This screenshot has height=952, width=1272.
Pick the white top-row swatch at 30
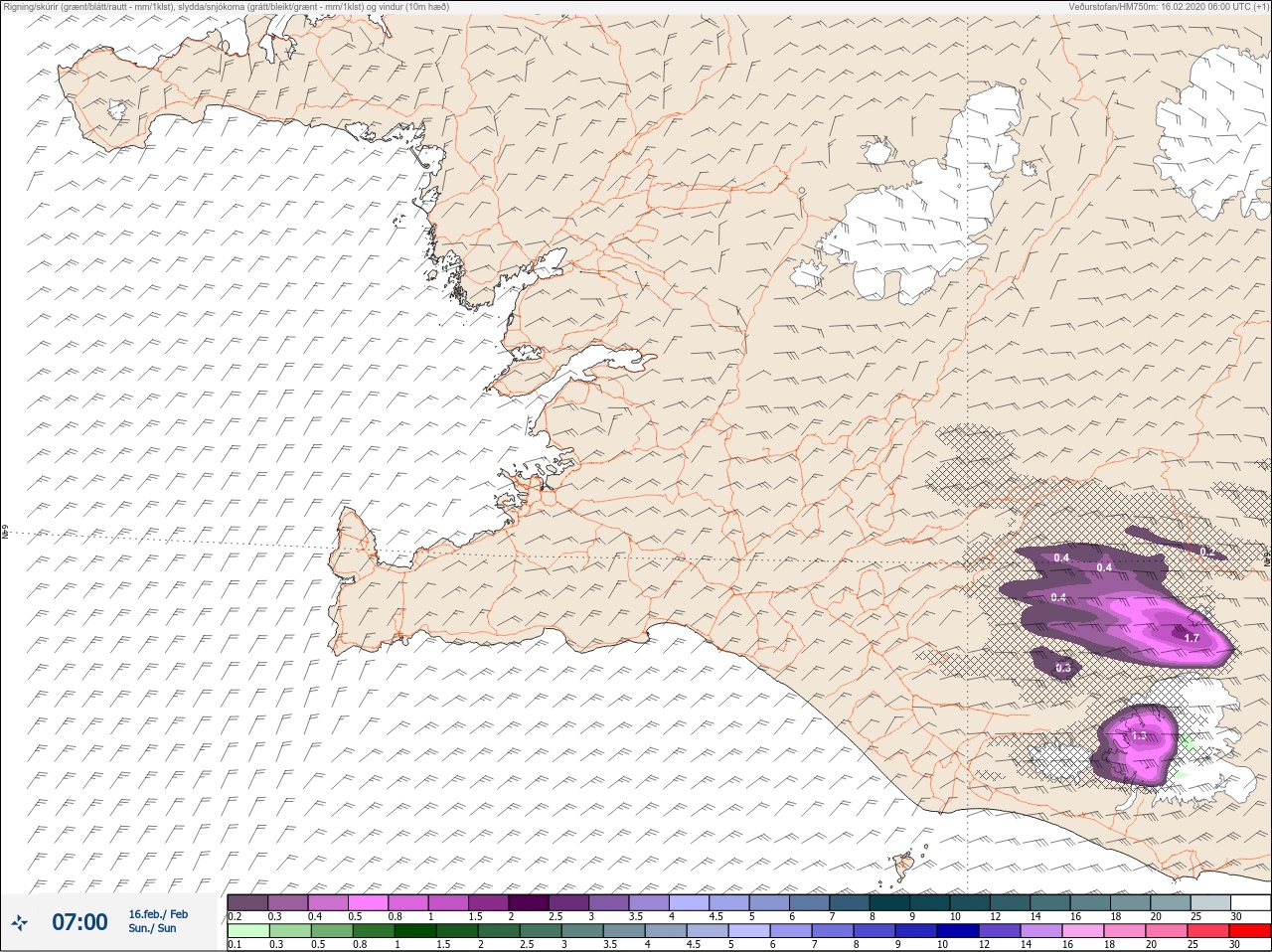[1250, 902]
